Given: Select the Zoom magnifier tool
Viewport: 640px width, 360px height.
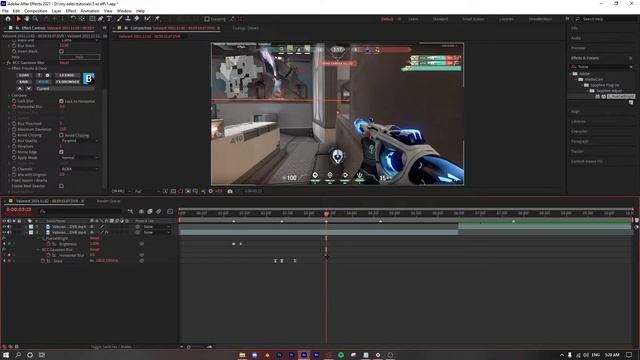Looking at the screenshot, I should point(36,19).
